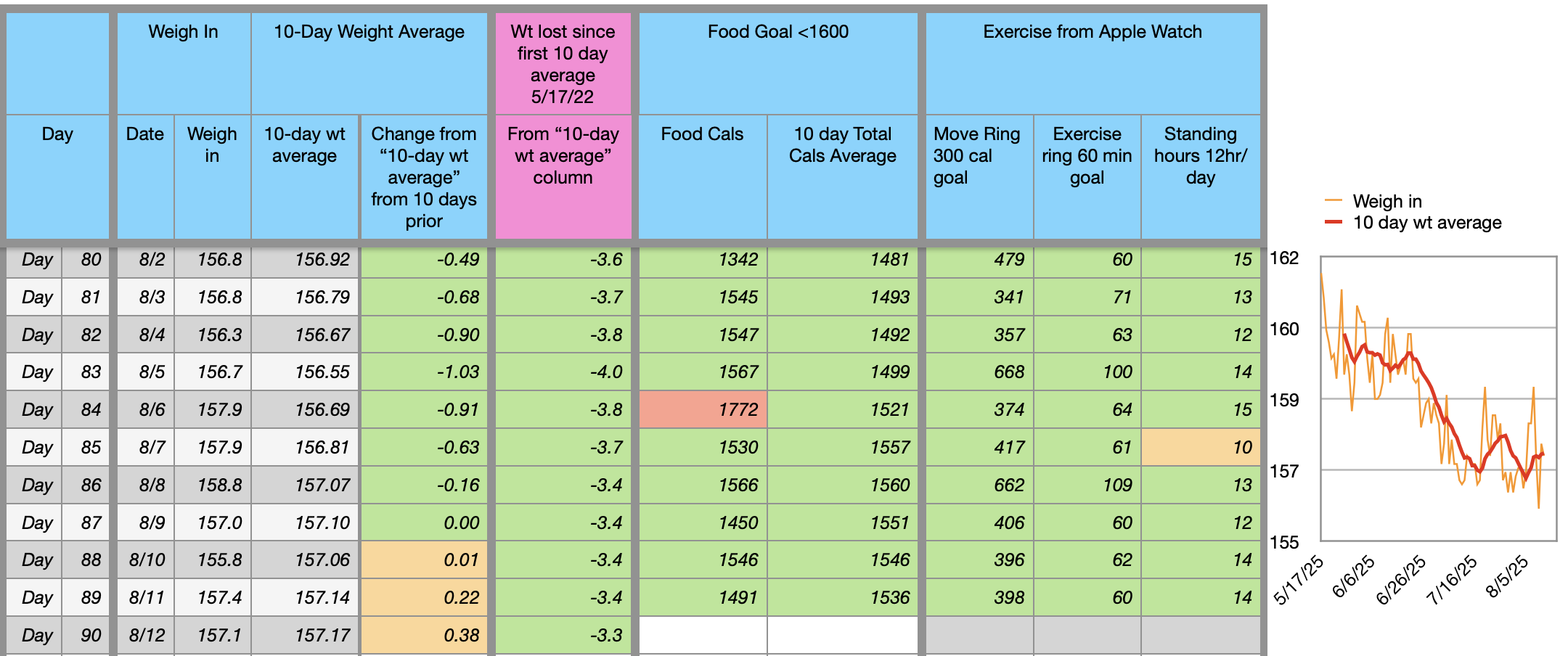This screenshot has width=1568, height=656.
Task: Select the 10-day average cell 156.92
Action: tap(305, 259)
